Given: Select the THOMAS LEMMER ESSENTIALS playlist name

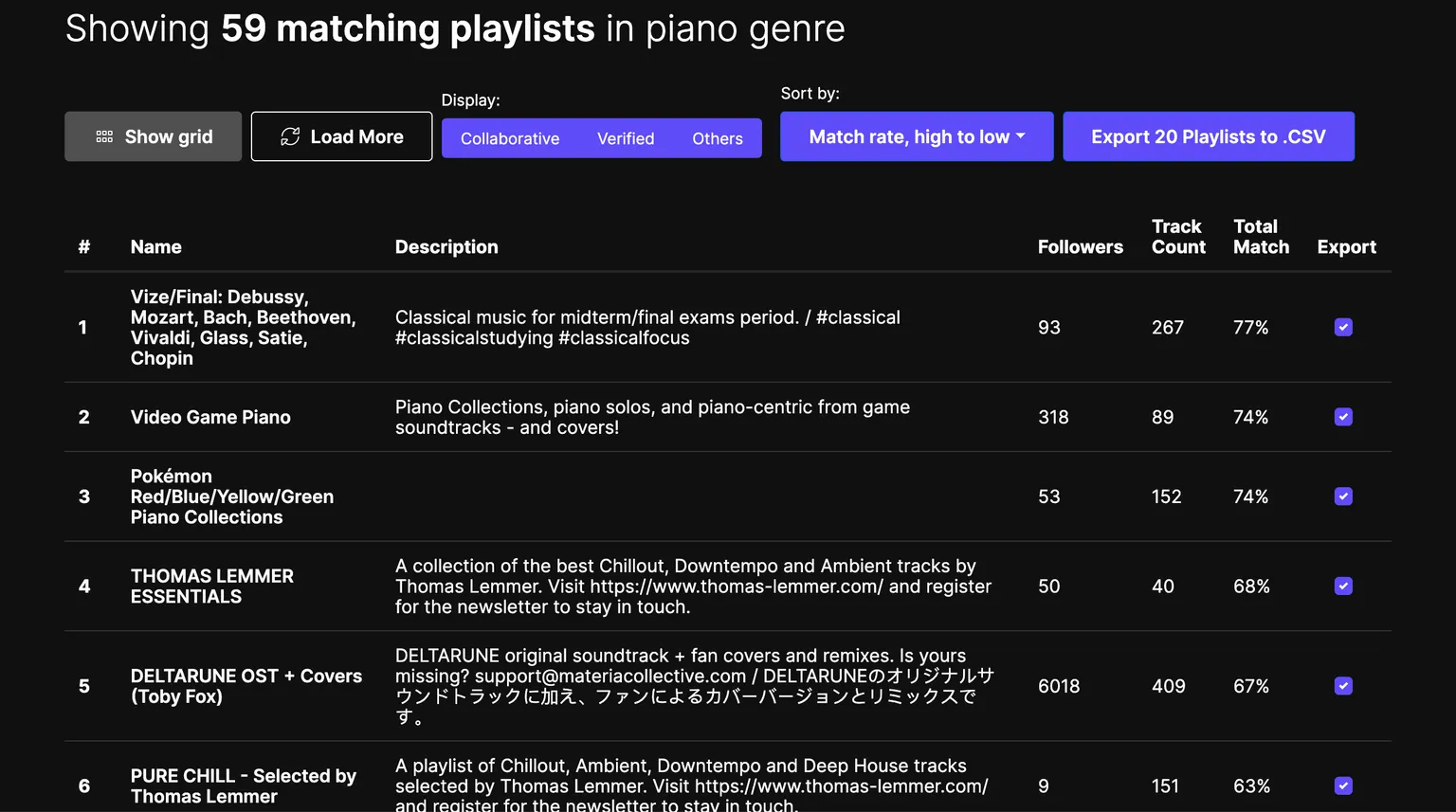Looking at the screenshot, I should click(211, 586).
